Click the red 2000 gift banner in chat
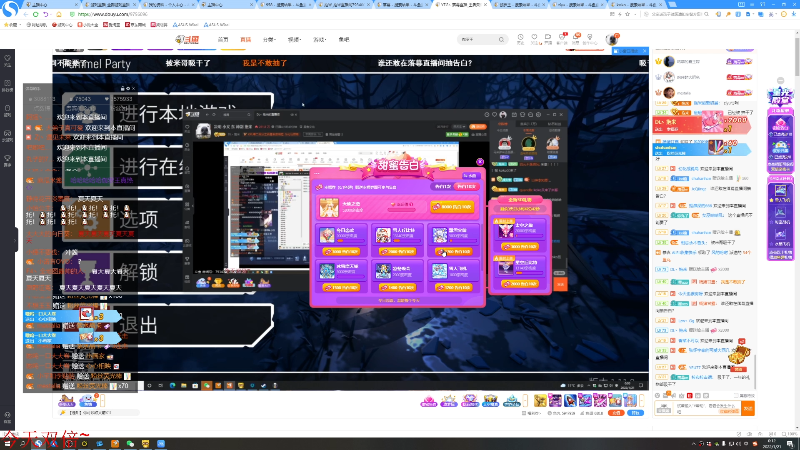Viewport: 800px width, 450px height. click(x=702, y=124)
